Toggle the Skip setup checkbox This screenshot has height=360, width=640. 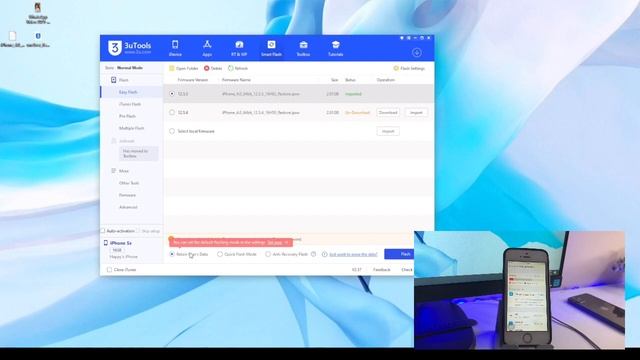point(138,231)
